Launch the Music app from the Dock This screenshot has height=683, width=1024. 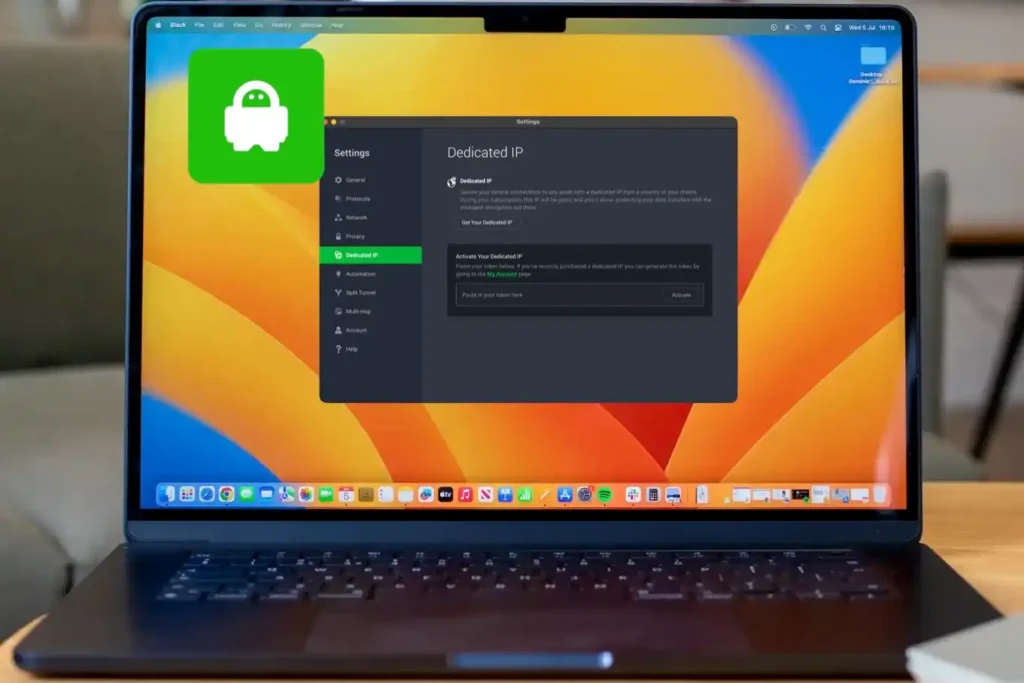pyautogui.click(x=465, y=495)
